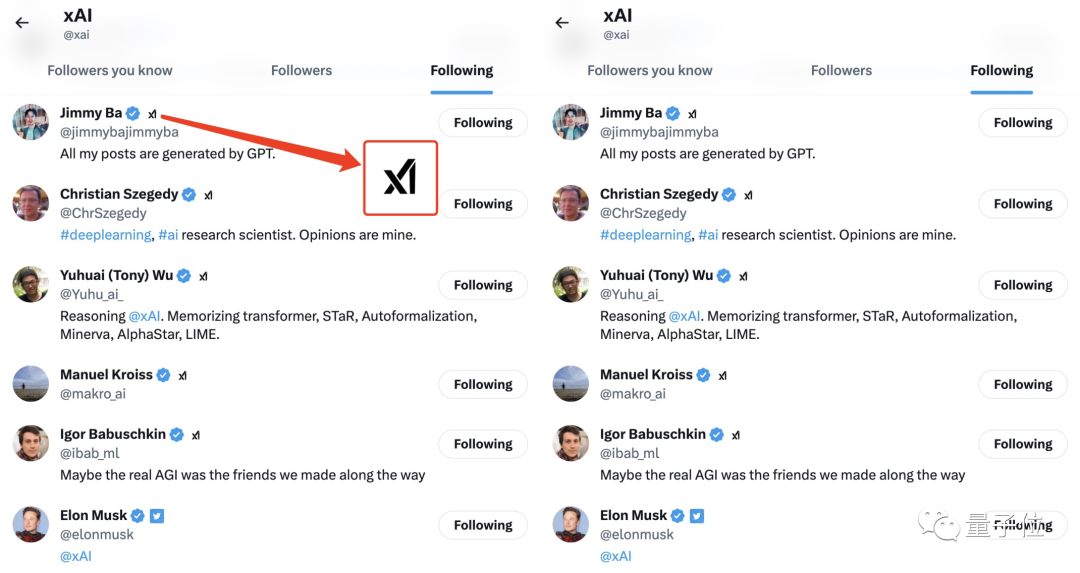The width and height of the screenshot is (1080, 573).
Task: Click xAI affiliation badge beside Christian Szegedy, left panel
Action: [208, 195]
